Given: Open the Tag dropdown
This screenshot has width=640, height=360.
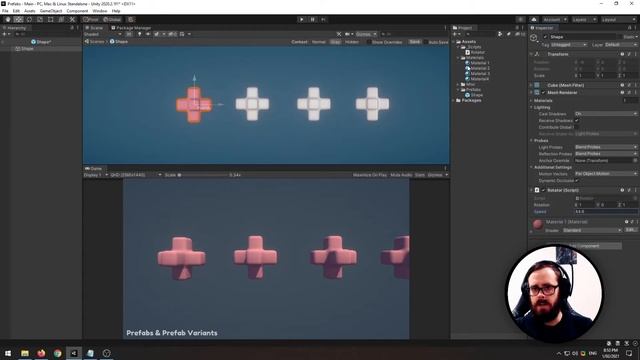Looking at the screenshot, I should click(x=569, y=44).
